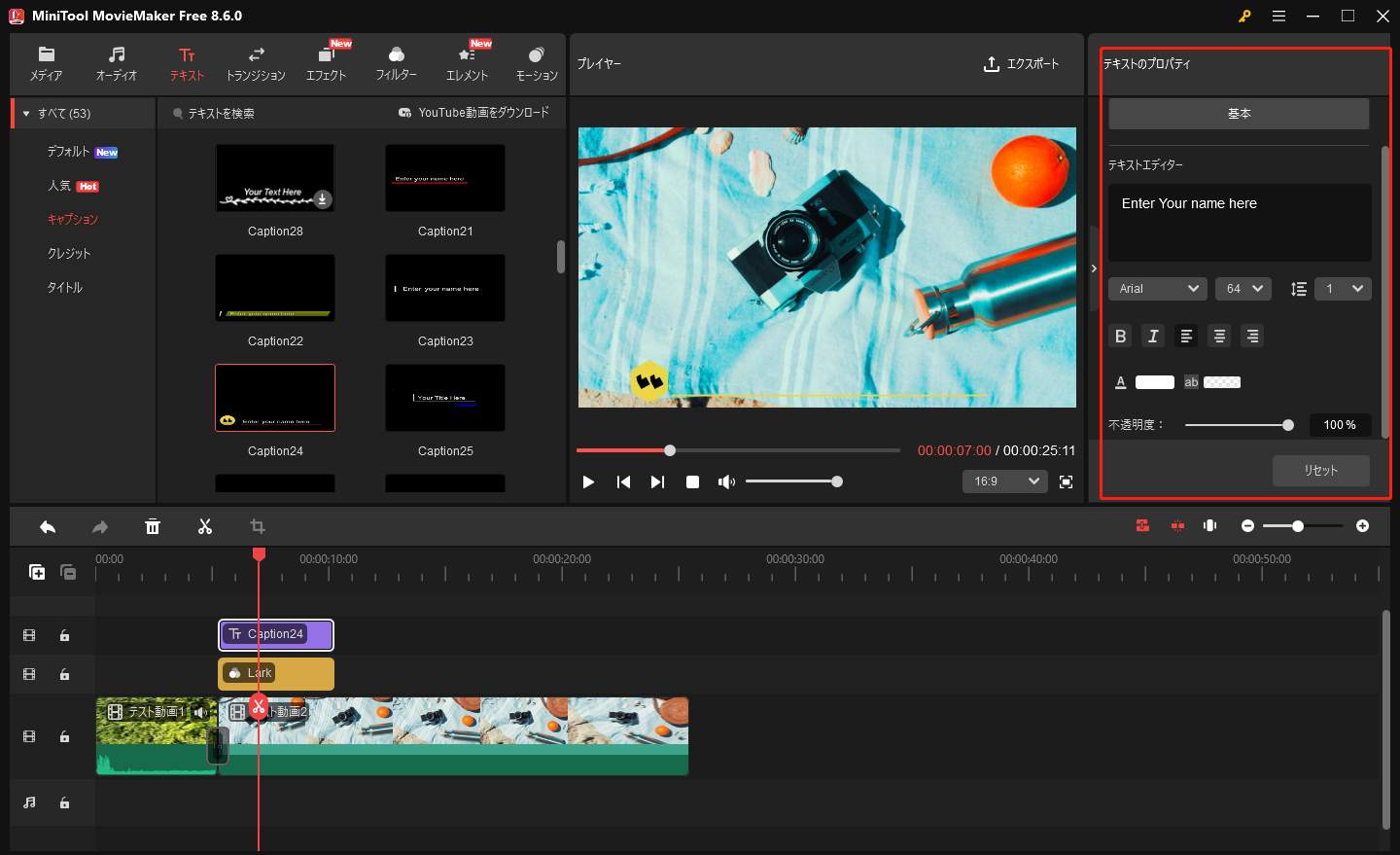Click the undo arrow above the timeline
The height and width of the screenshot is (855, 1400).
click(48, 525)
